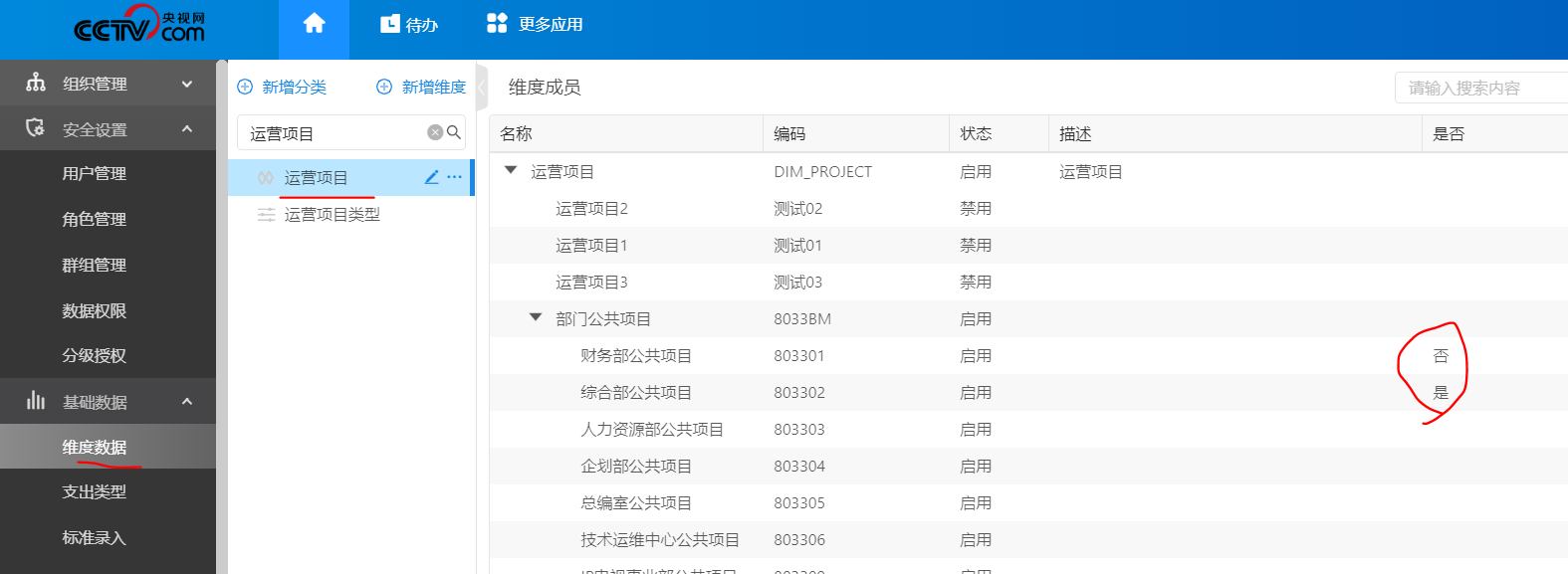Click the DIM_PROJECT code cell
The height and width of the screenshot is (574, 1568).
click(822, 171)
